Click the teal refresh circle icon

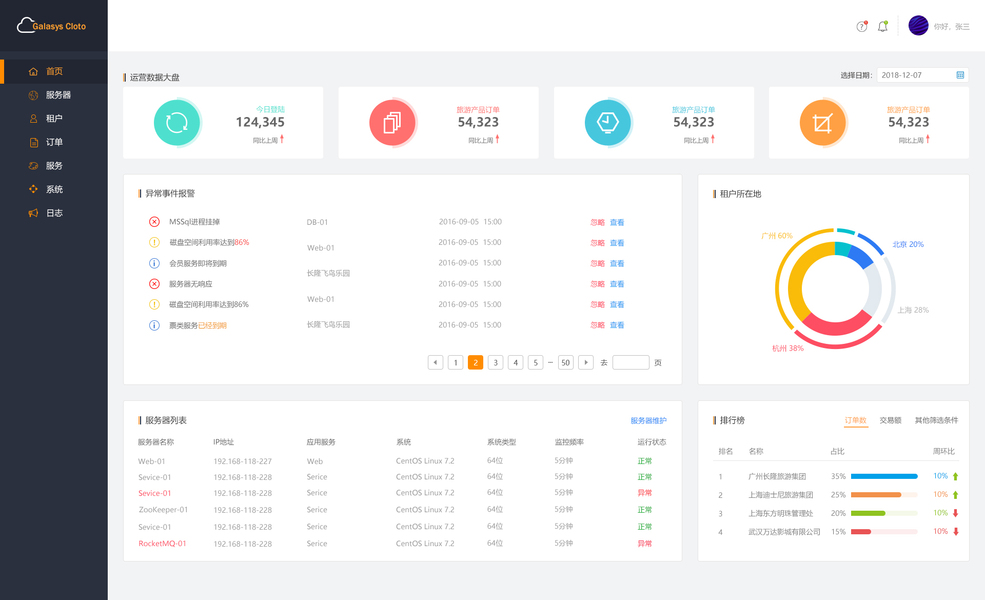tap(177, 123)
